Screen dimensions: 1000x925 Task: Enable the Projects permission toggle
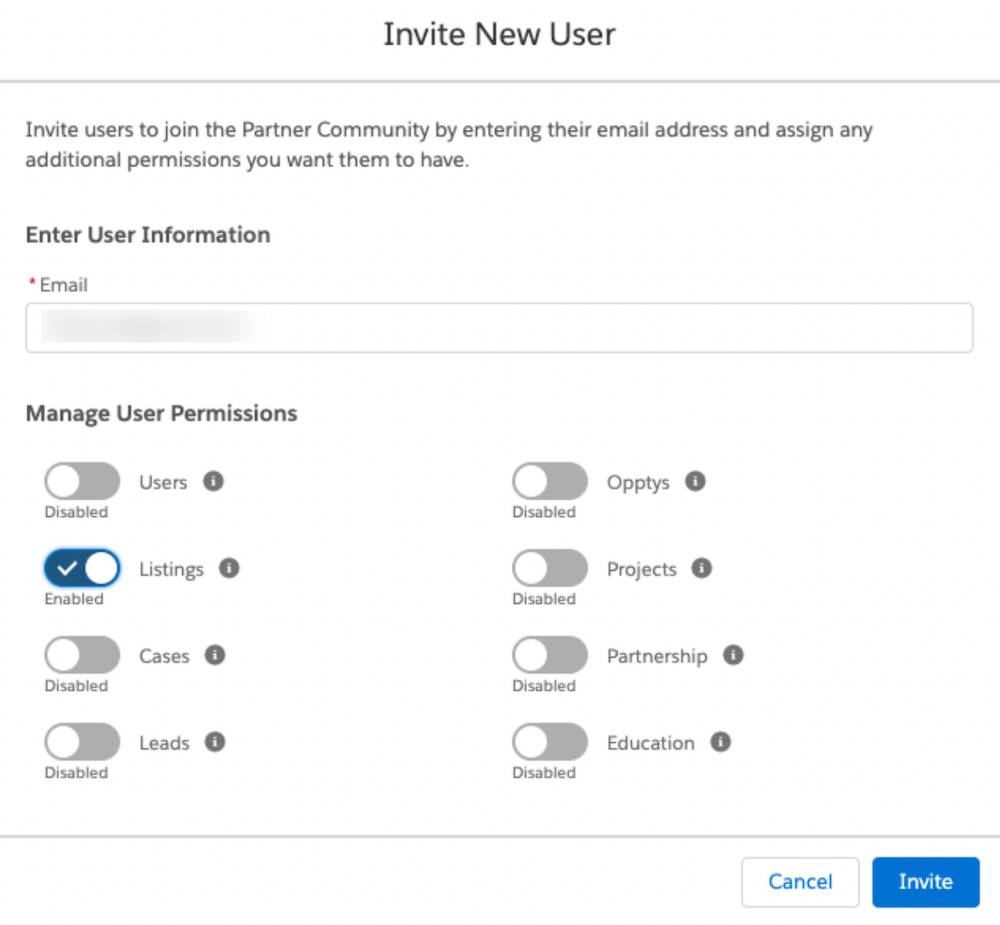point(548,568)
